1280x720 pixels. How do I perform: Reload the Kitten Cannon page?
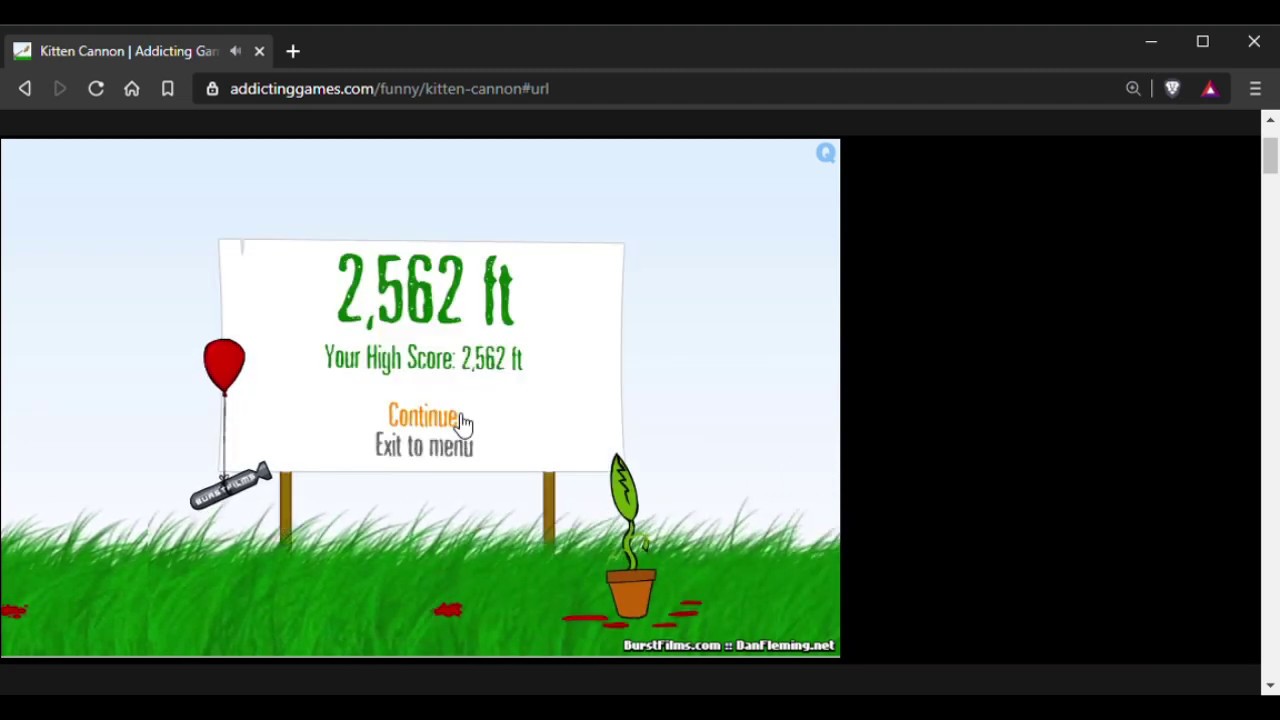point(96,89)
